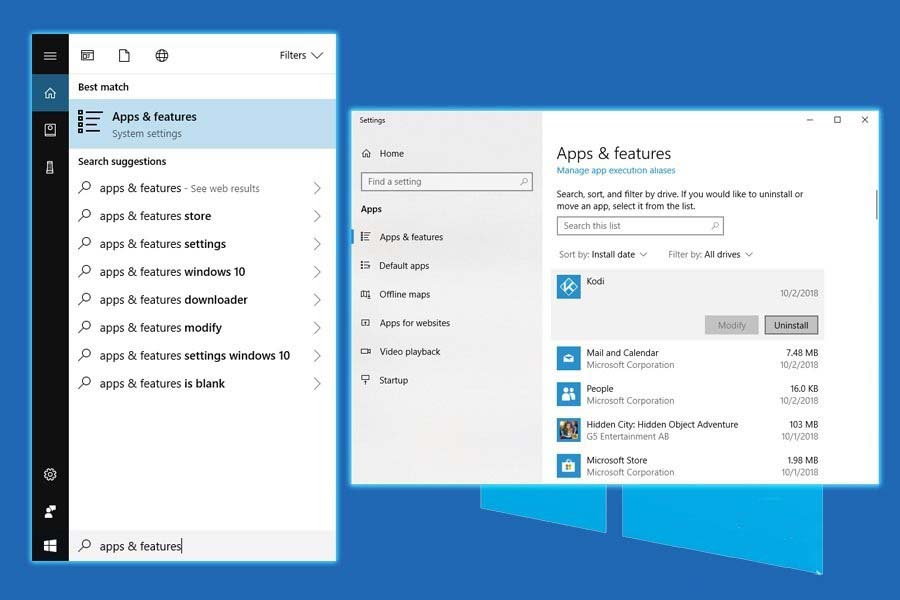900x600 pixels.
Task: Expand arrow for apps & features store
Action: [x=317, y=216]
